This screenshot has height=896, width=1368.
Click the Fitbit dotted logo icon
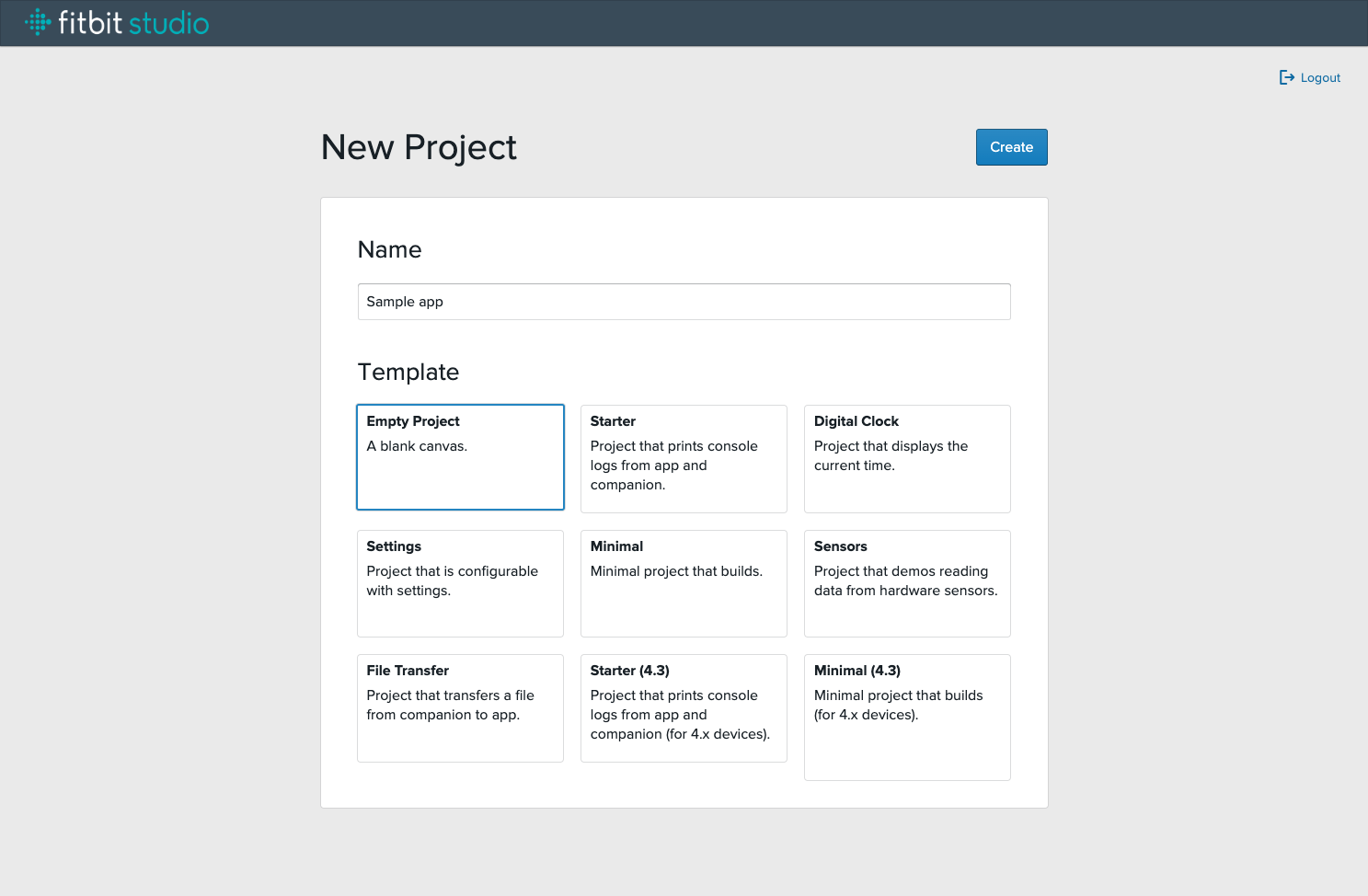38,22
